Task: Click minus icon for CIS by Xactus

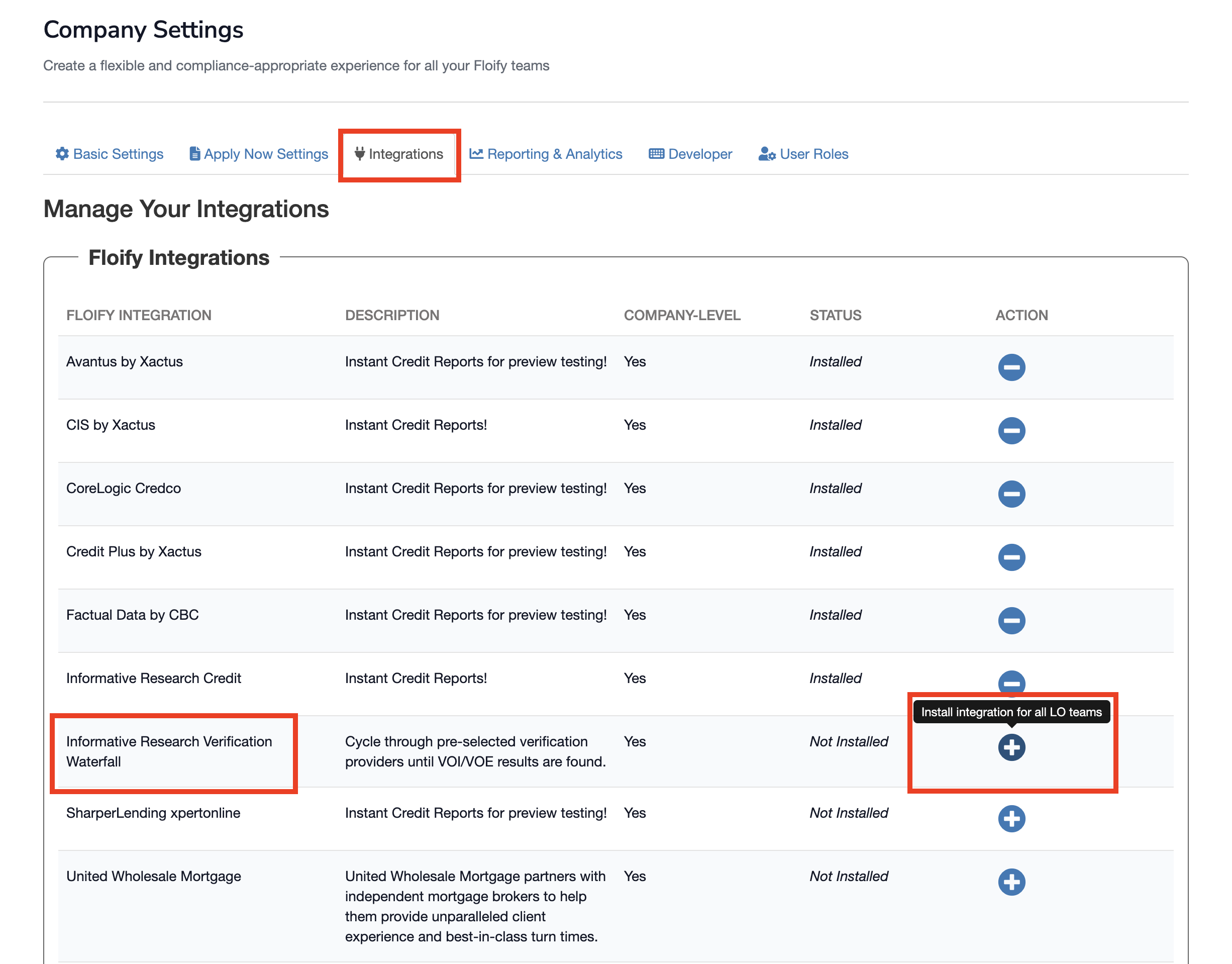Action: 1011,431
